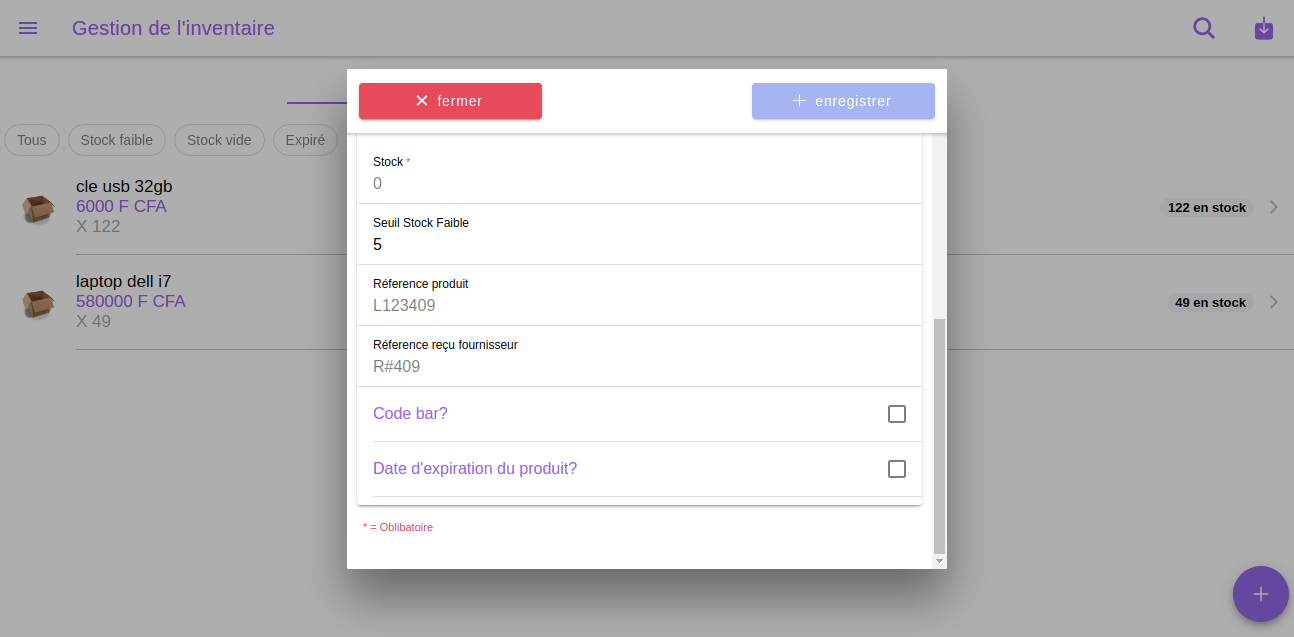Enable the Code bar checkbox
Viewport: 1294px width, 637px height.
click(897, 414)
